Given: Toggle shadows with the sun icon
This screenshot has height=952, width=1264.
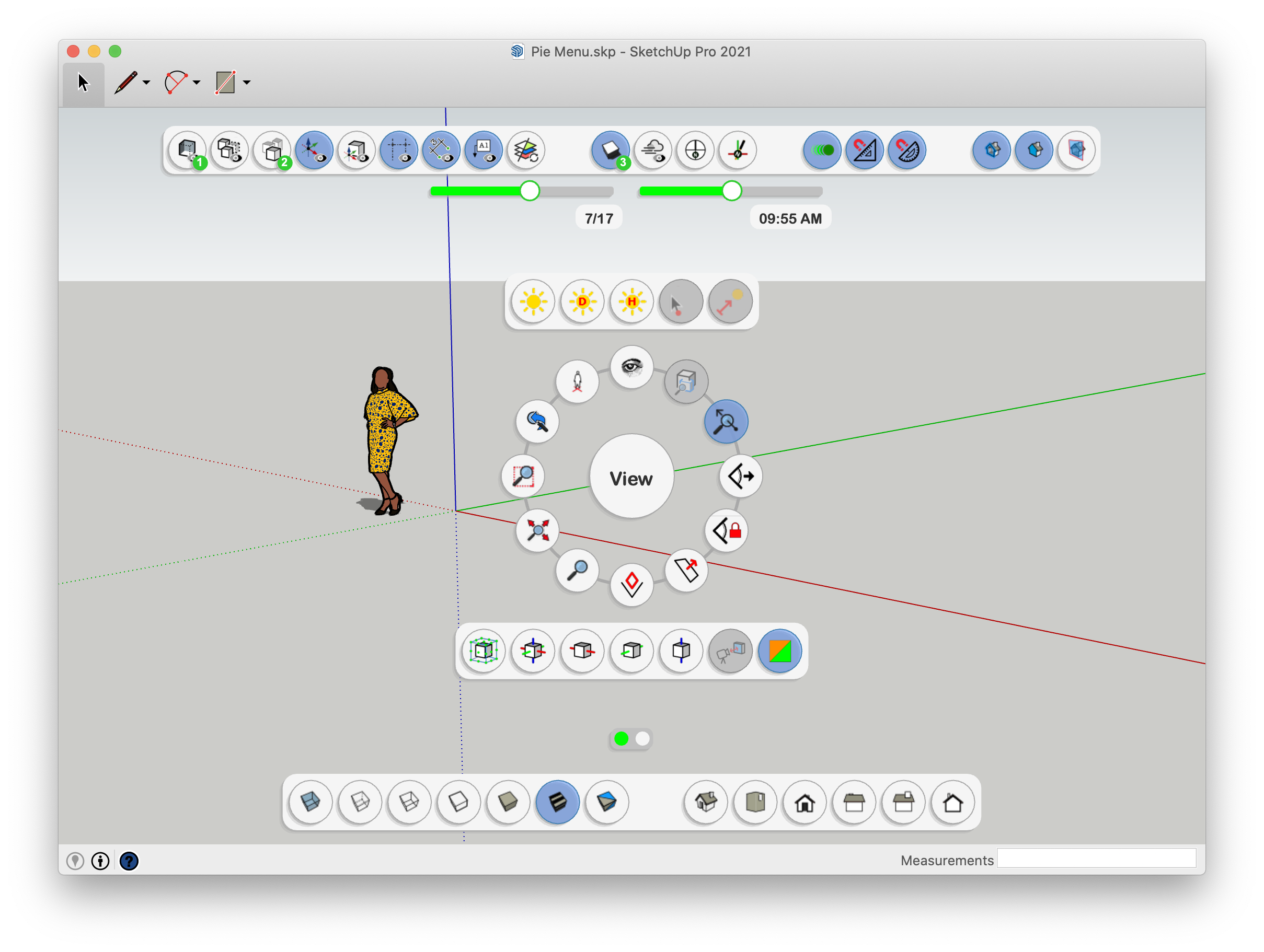Looking at the screenshot, I should (x=533, y=301).
